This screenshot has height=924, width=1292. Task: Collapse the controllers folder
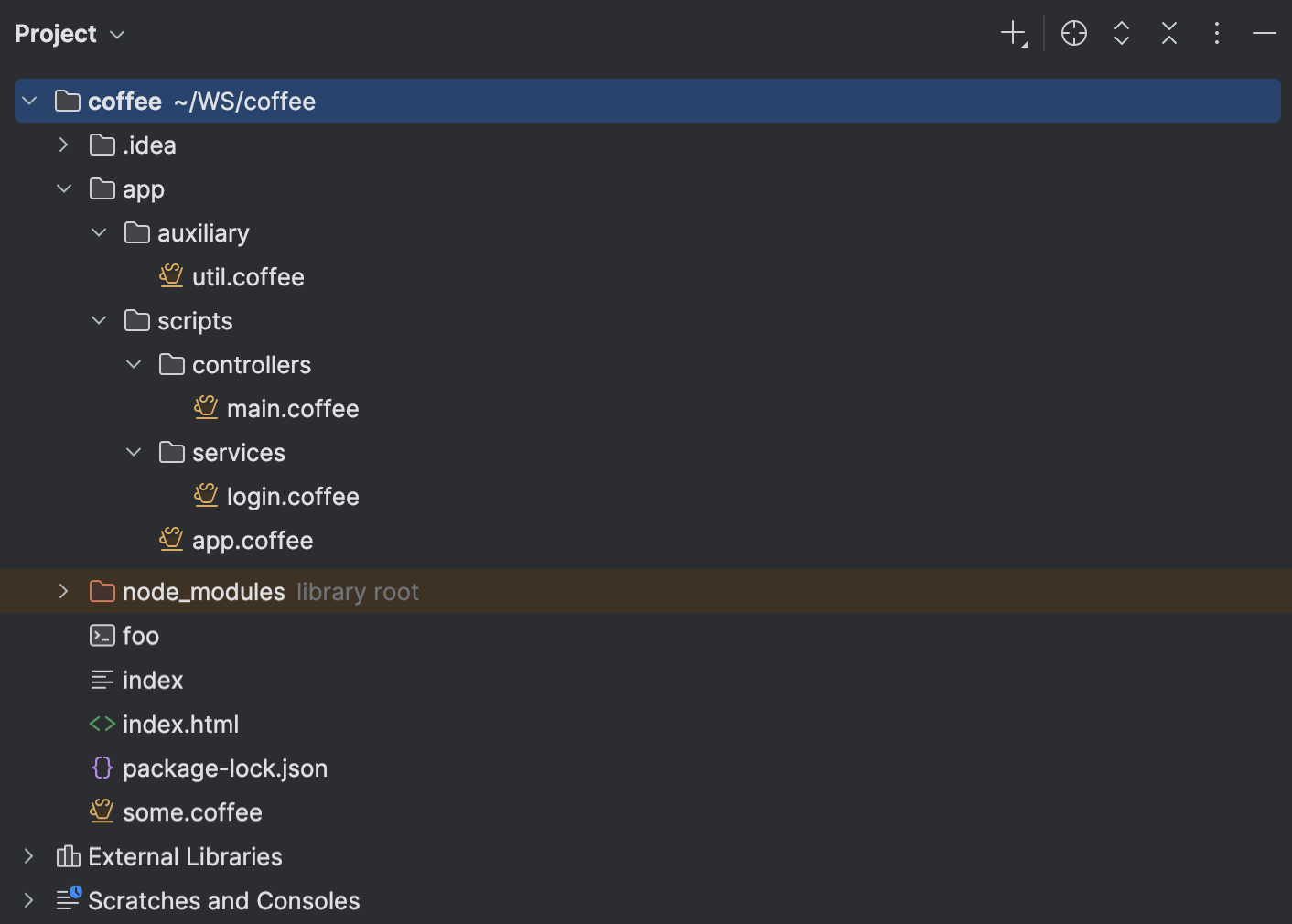(134, 364)
